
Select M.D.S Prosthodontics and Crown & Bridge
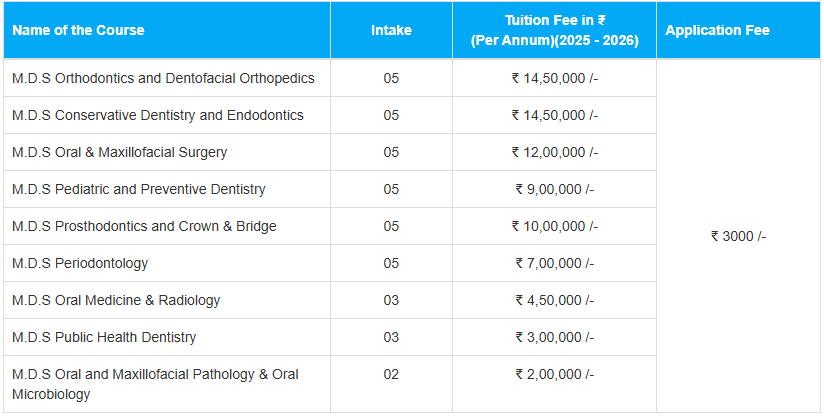(x=144, y=226)
